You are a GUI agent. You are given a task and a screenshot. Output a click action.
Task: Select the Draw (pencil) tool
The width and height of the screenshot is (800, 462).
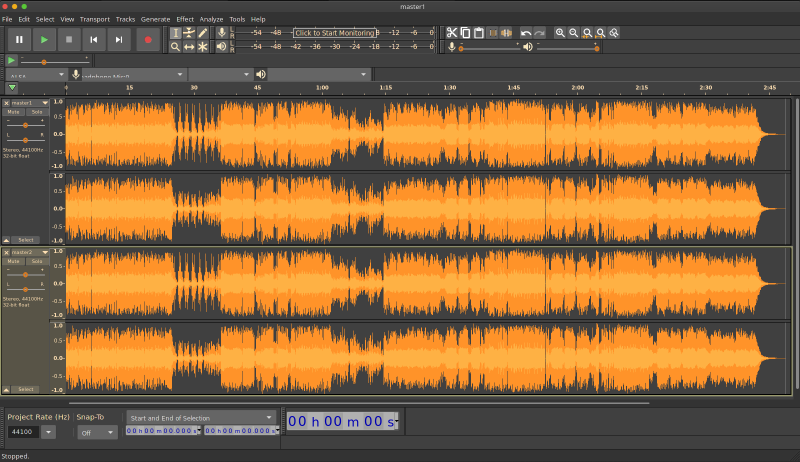pyautogui.click(x=203, y=32)
